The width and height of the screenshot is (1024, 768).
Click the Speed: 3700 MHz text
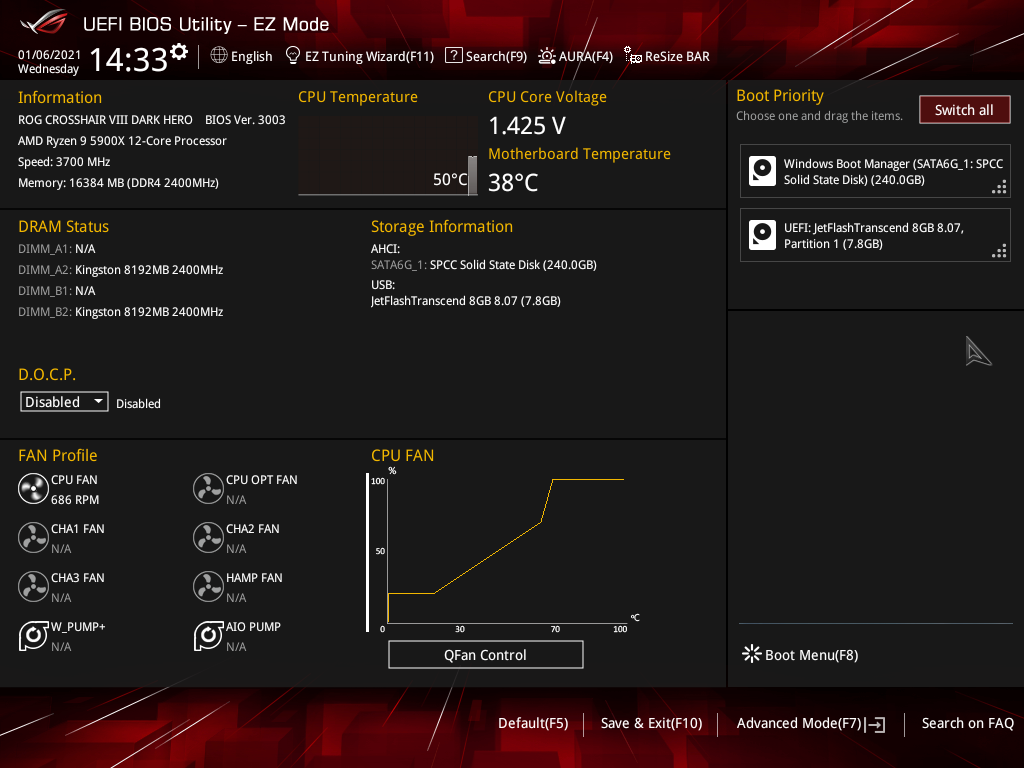pos(64,162)
